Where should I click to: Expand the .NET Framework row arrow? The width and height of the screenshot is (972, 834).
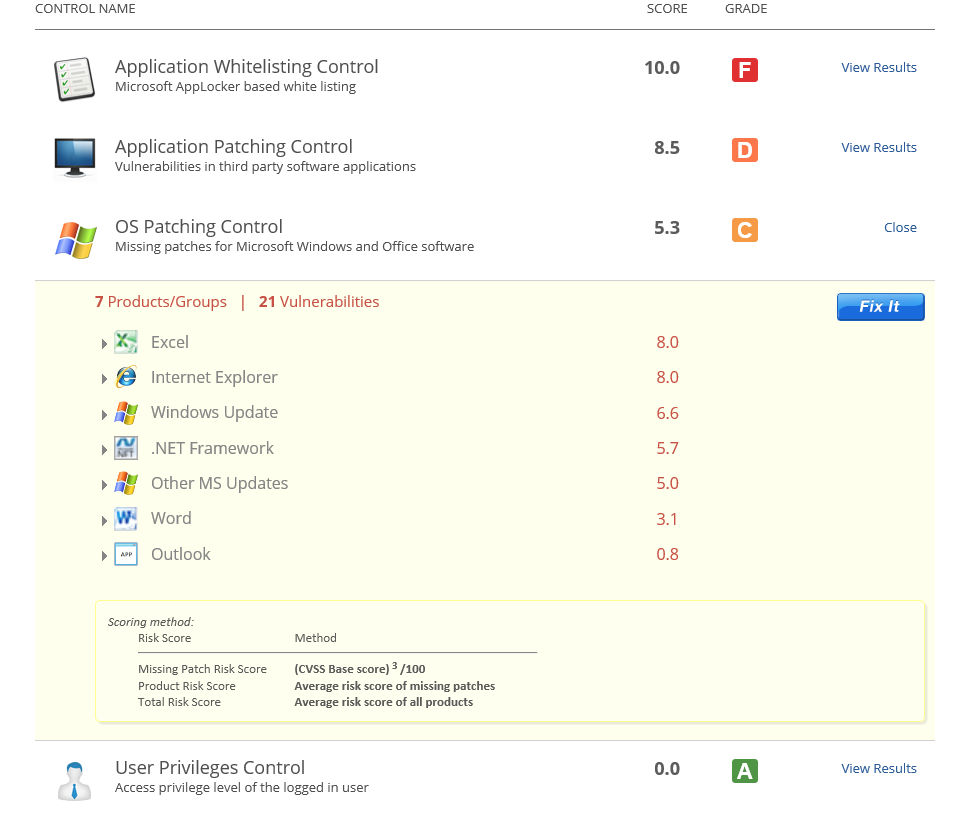pos(104,450)
